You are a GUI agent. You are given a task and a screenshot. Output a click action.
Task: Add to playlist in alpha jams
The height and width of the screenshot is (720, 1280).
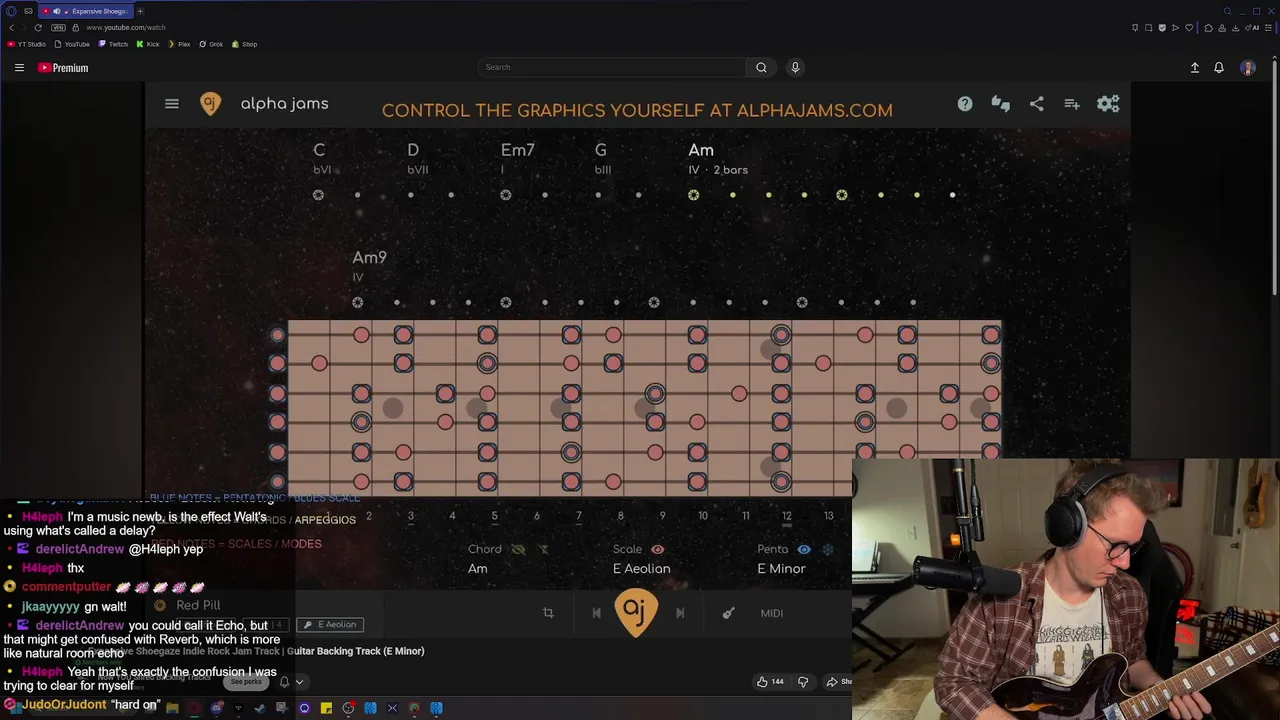1072,104
